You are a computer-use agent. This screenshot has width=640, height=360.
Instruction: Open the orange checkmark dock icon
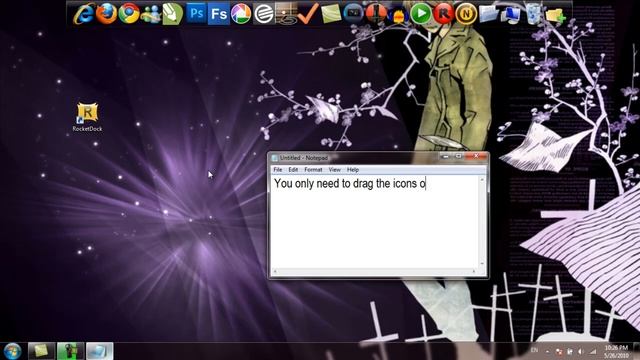pyautogui.click(x=308, y=13)
